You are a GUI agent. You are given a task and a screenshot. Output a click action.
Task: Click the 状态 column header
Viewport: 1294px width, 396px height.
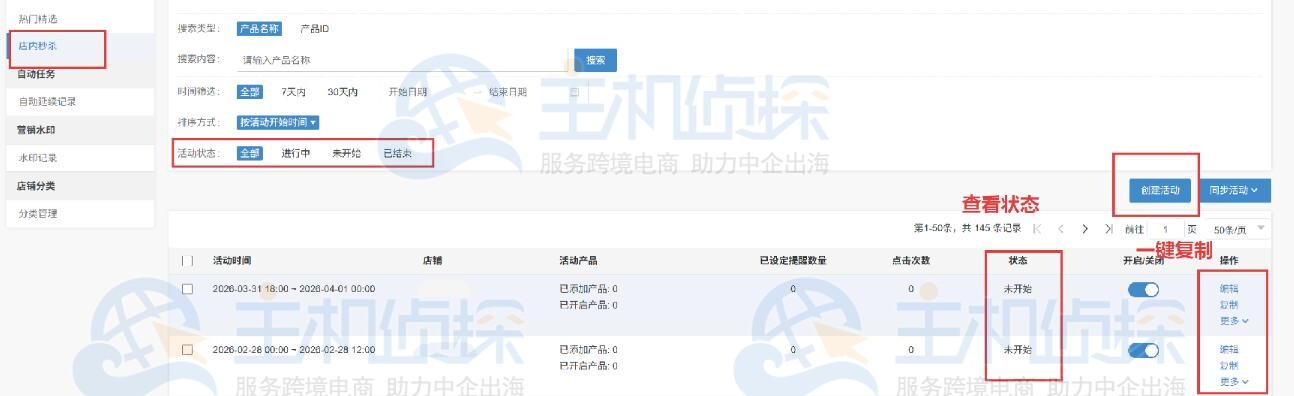1017,260
